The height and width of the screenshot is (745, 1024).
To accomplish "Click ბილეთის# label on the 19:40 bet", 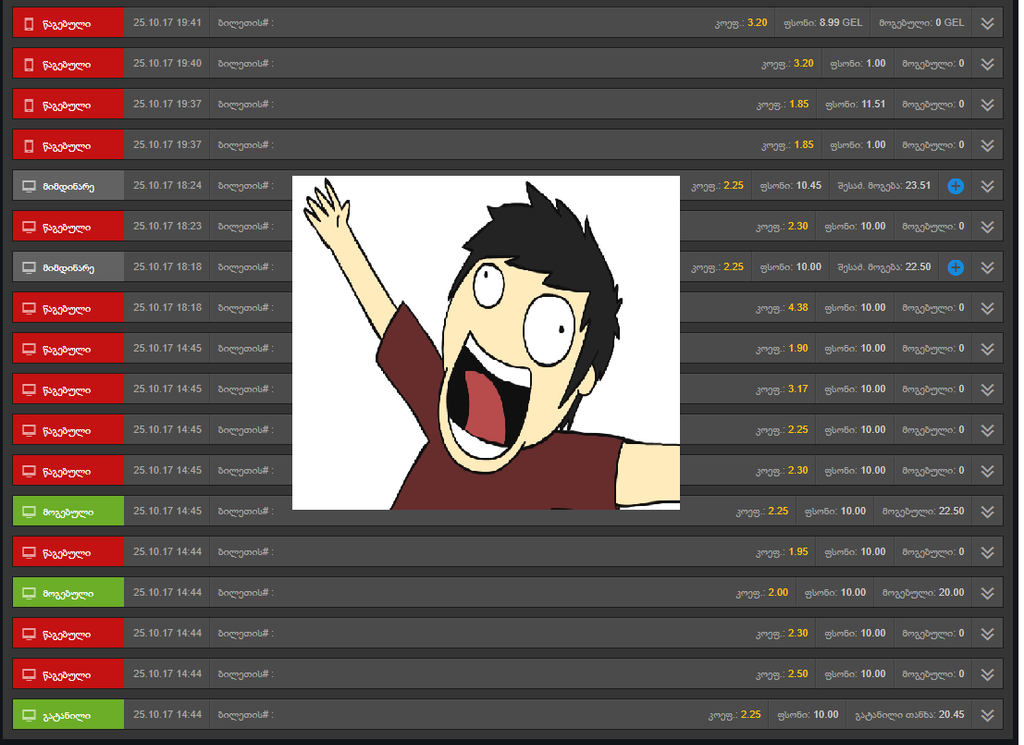I will (246, 64).
